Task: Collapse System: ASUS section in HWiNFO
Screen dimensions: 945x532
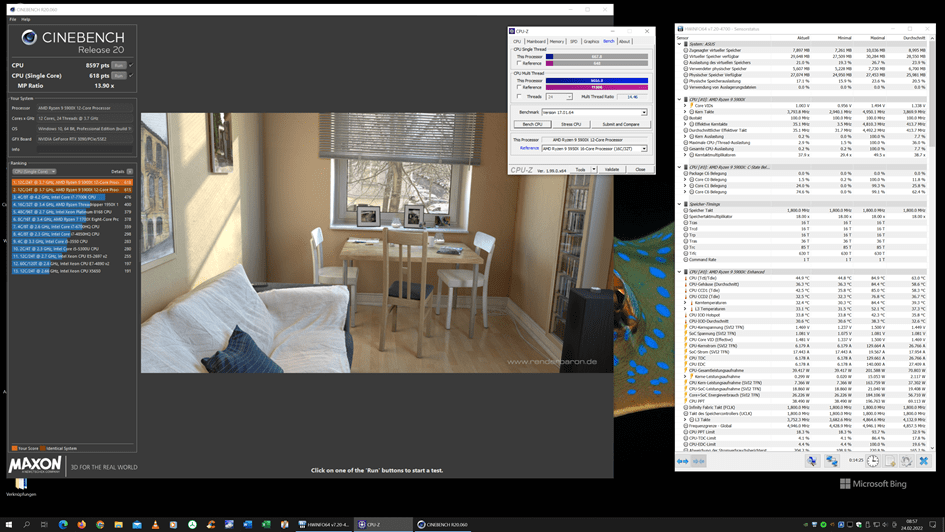Action: [679, 44]
